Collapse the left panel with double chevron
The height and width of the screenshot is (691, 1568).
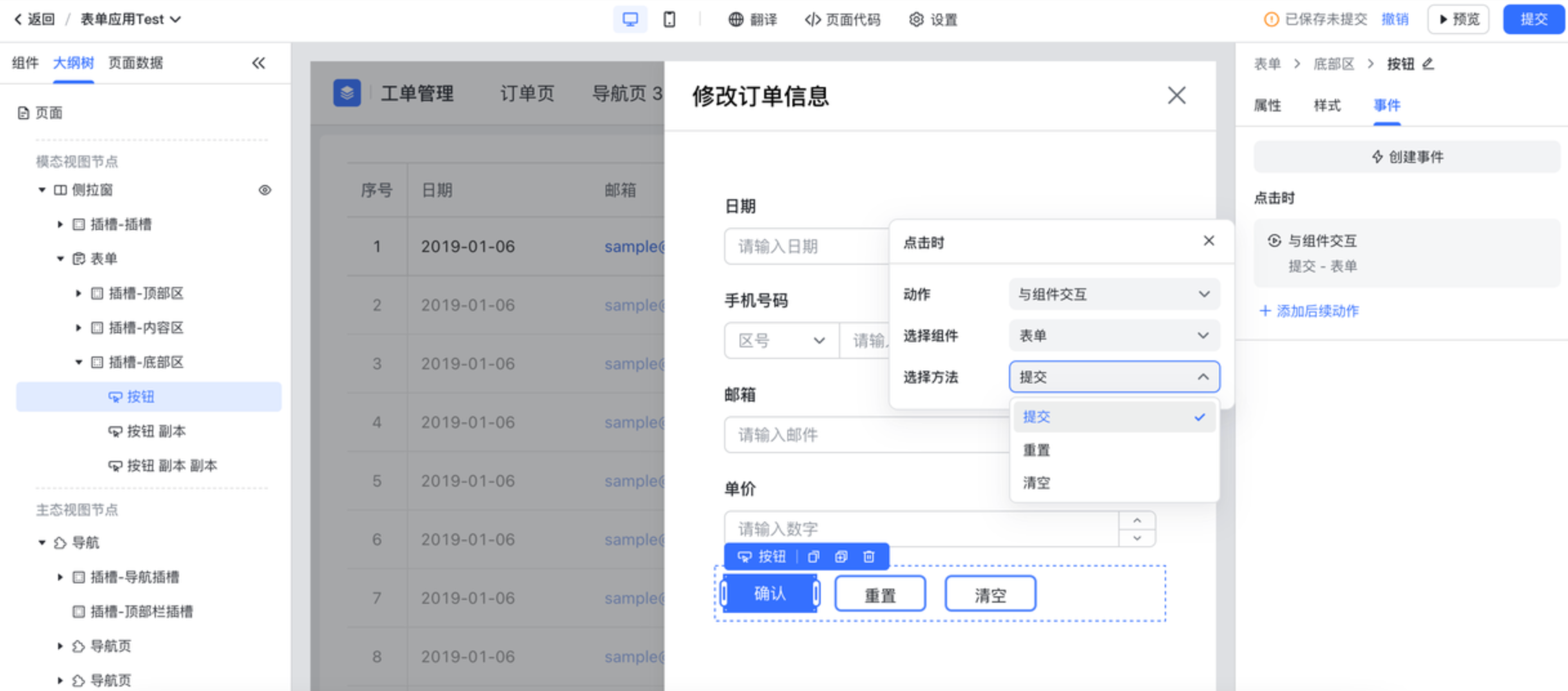(258, 63)
